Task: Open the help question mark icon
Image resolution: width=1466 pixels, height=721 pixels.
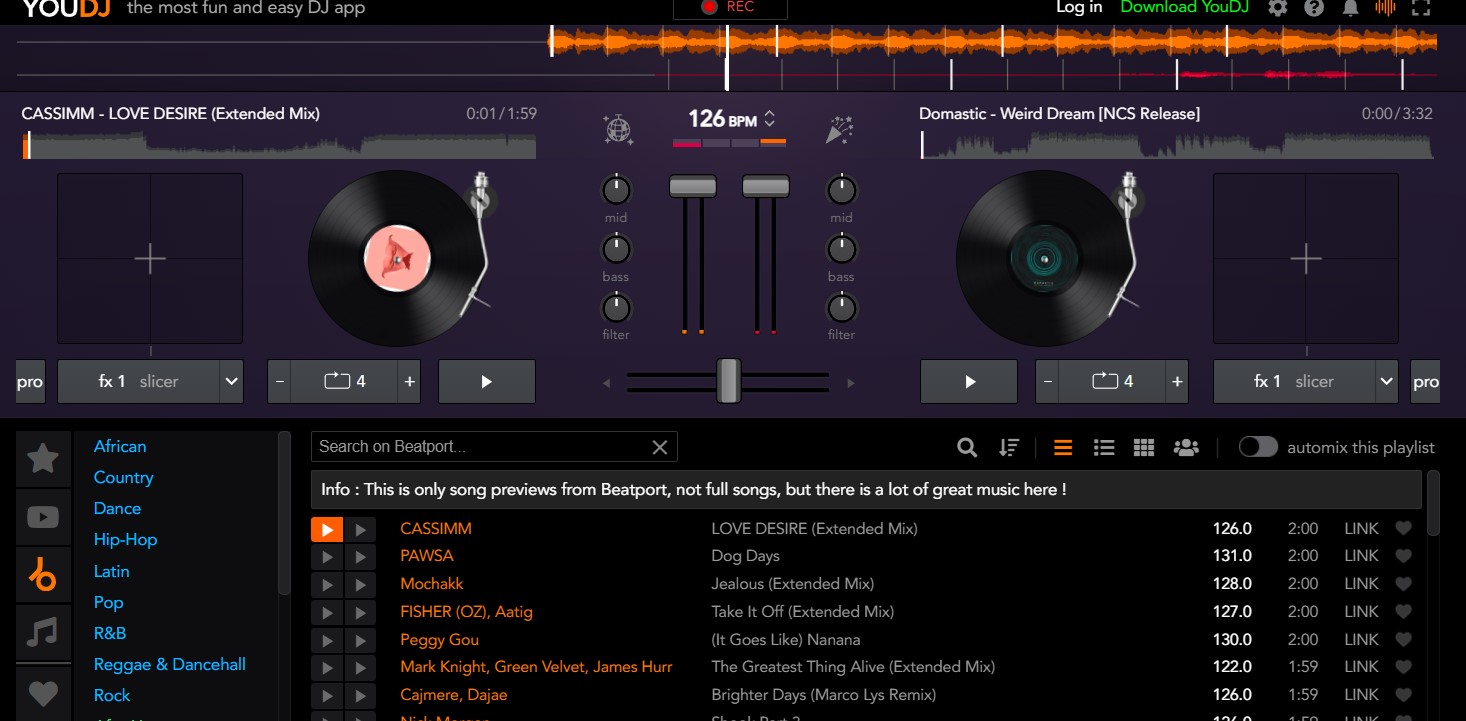Action: [x=1314, y=8]
